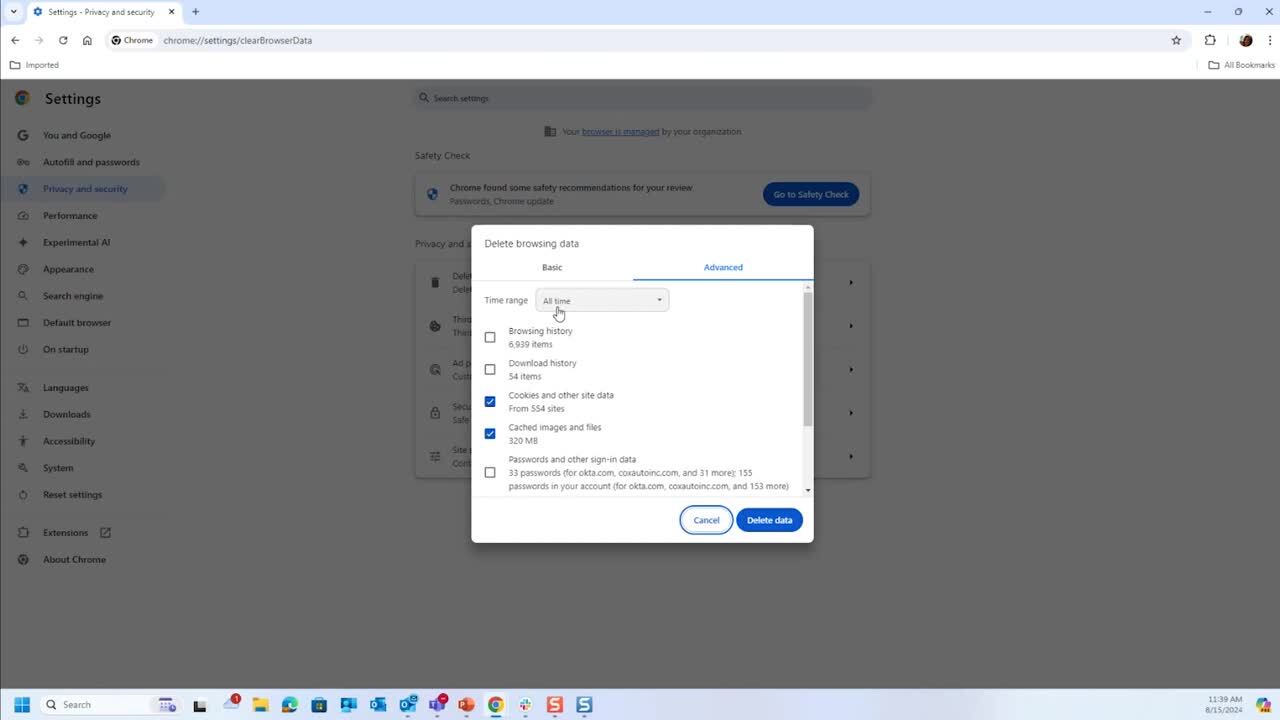Screen dimensions: 1280x720
Task: Open the Time range dropdown
Action: coord(602,300)
